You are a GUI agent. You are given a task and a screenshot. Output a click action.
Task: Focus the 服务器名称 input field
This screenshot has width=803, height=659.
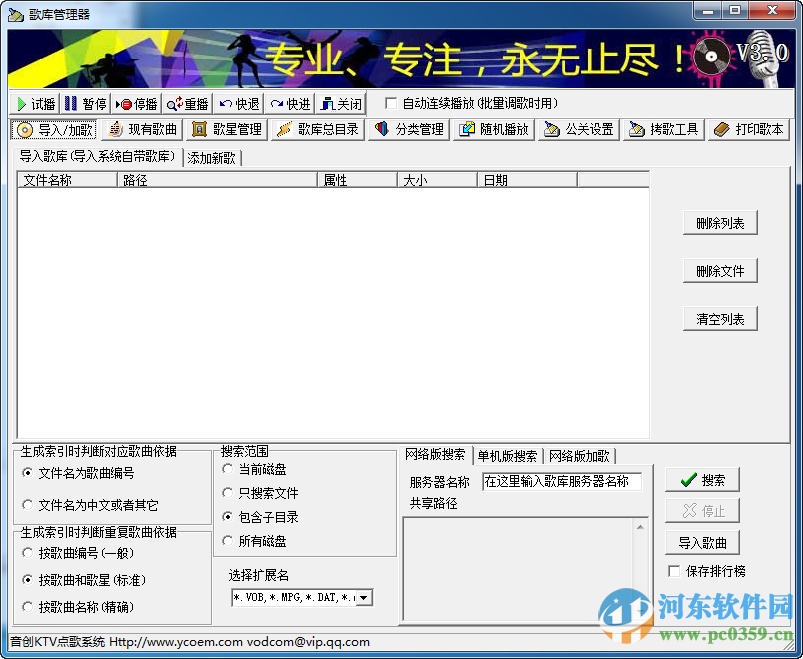coord(562,482)
